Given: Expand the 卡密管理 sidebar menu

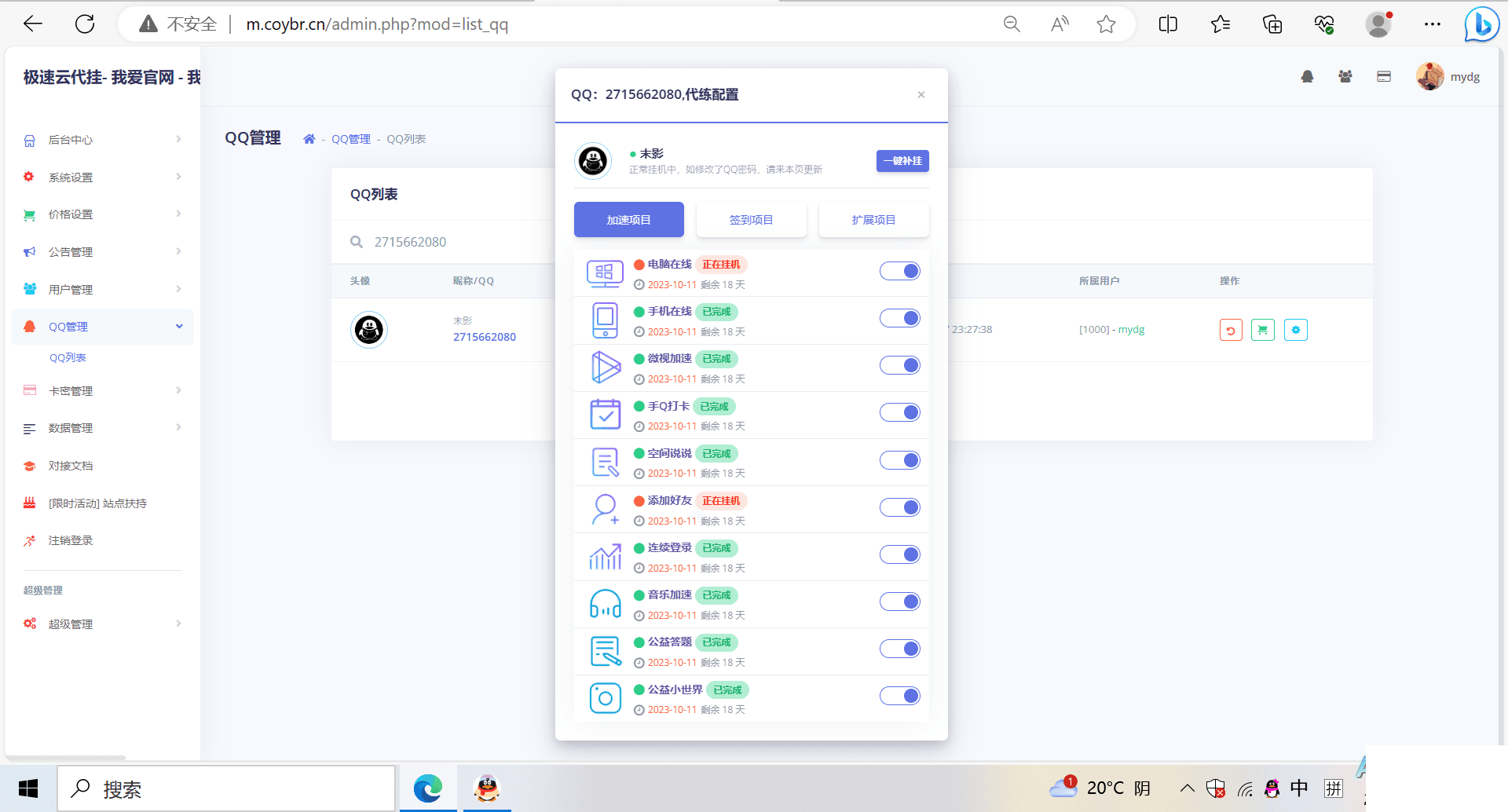Looking at the screenshot, I should click(x=102, y=391).
